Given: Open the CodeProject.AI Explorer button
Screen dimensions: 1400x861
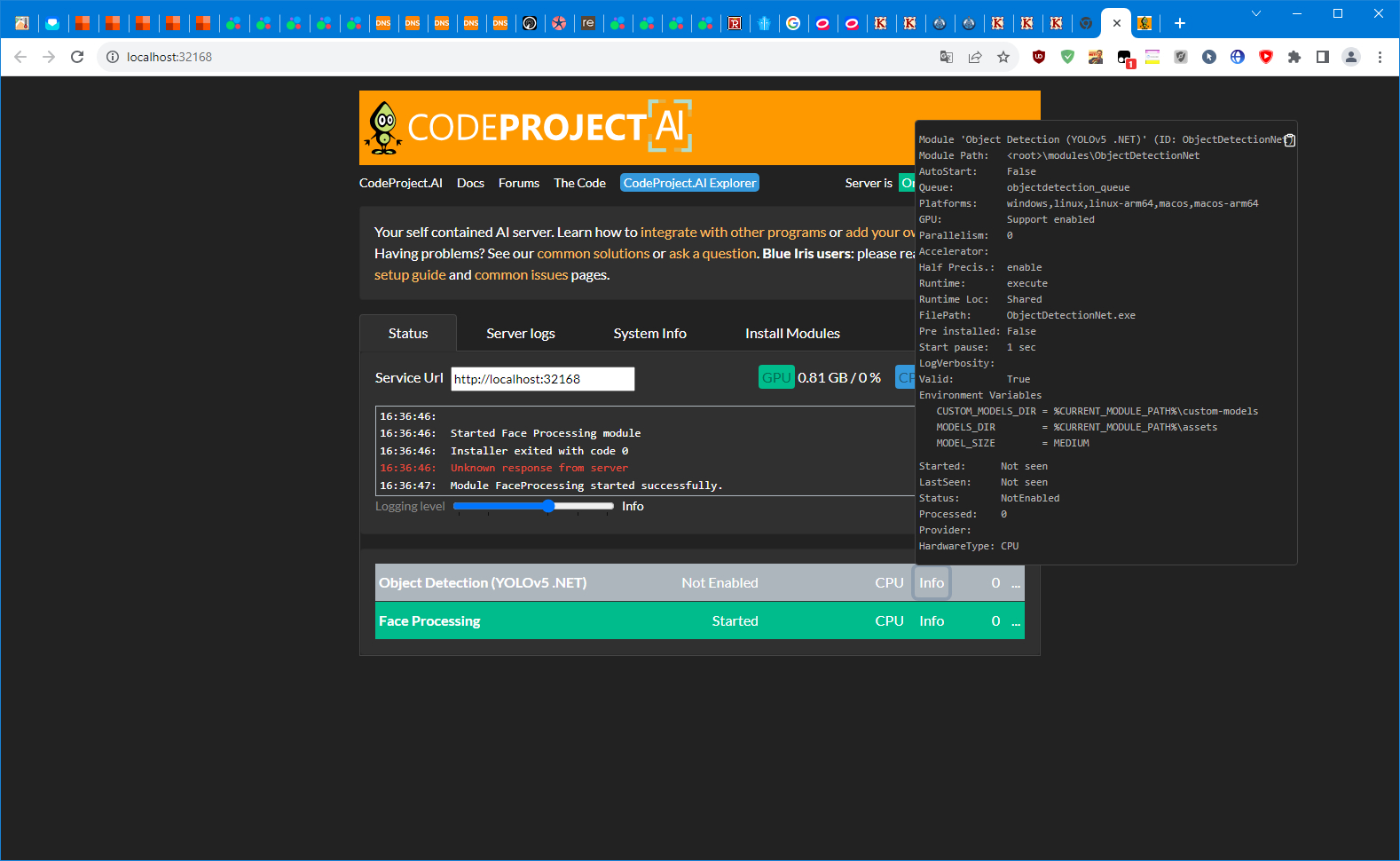Looking at the screenshot, I should click(x=689, y=183).
